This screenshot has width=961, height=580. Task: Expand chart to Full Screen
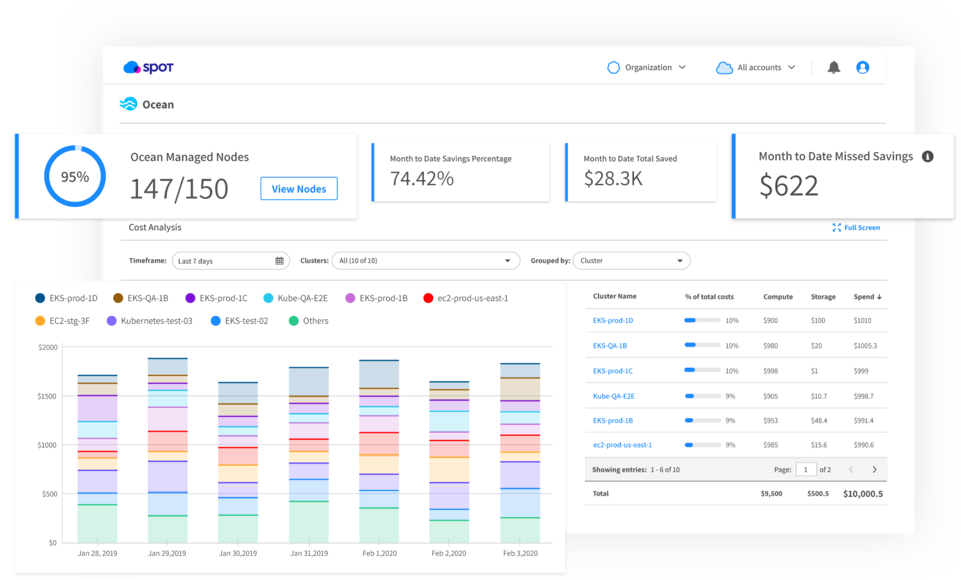[x=856, y=228]
